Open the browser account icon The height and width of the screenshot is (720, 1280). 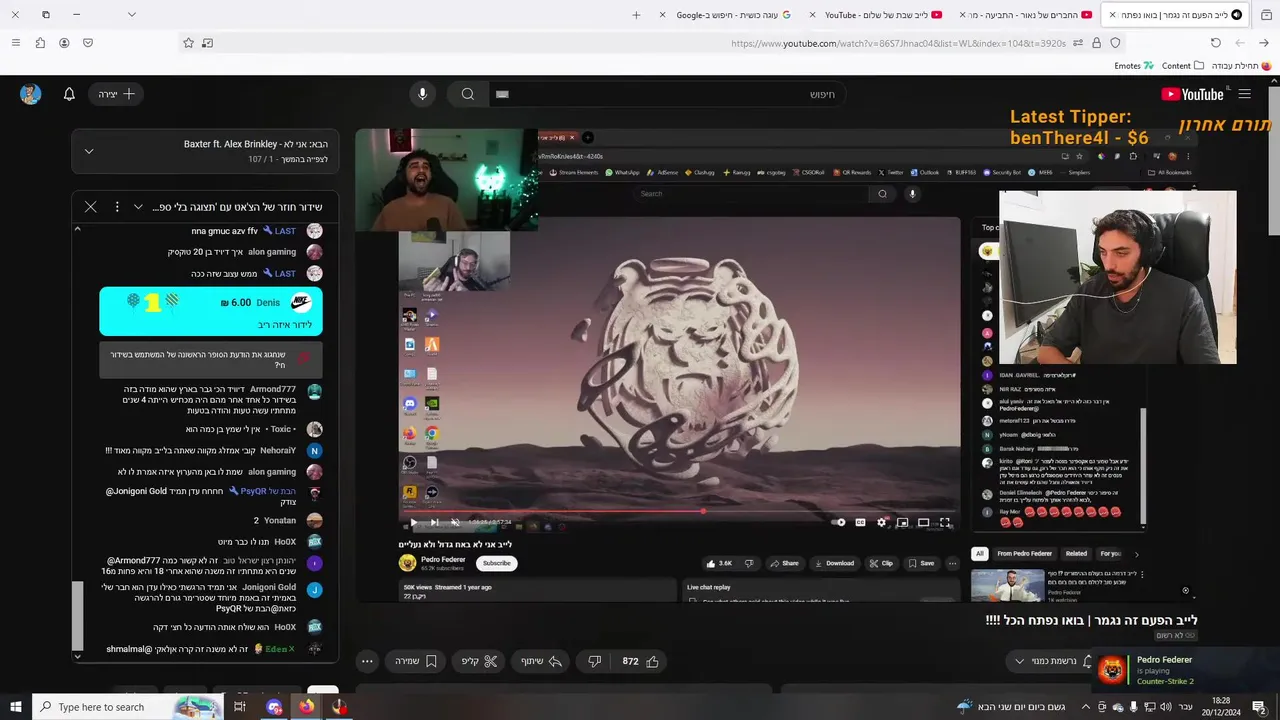(64, 43)
